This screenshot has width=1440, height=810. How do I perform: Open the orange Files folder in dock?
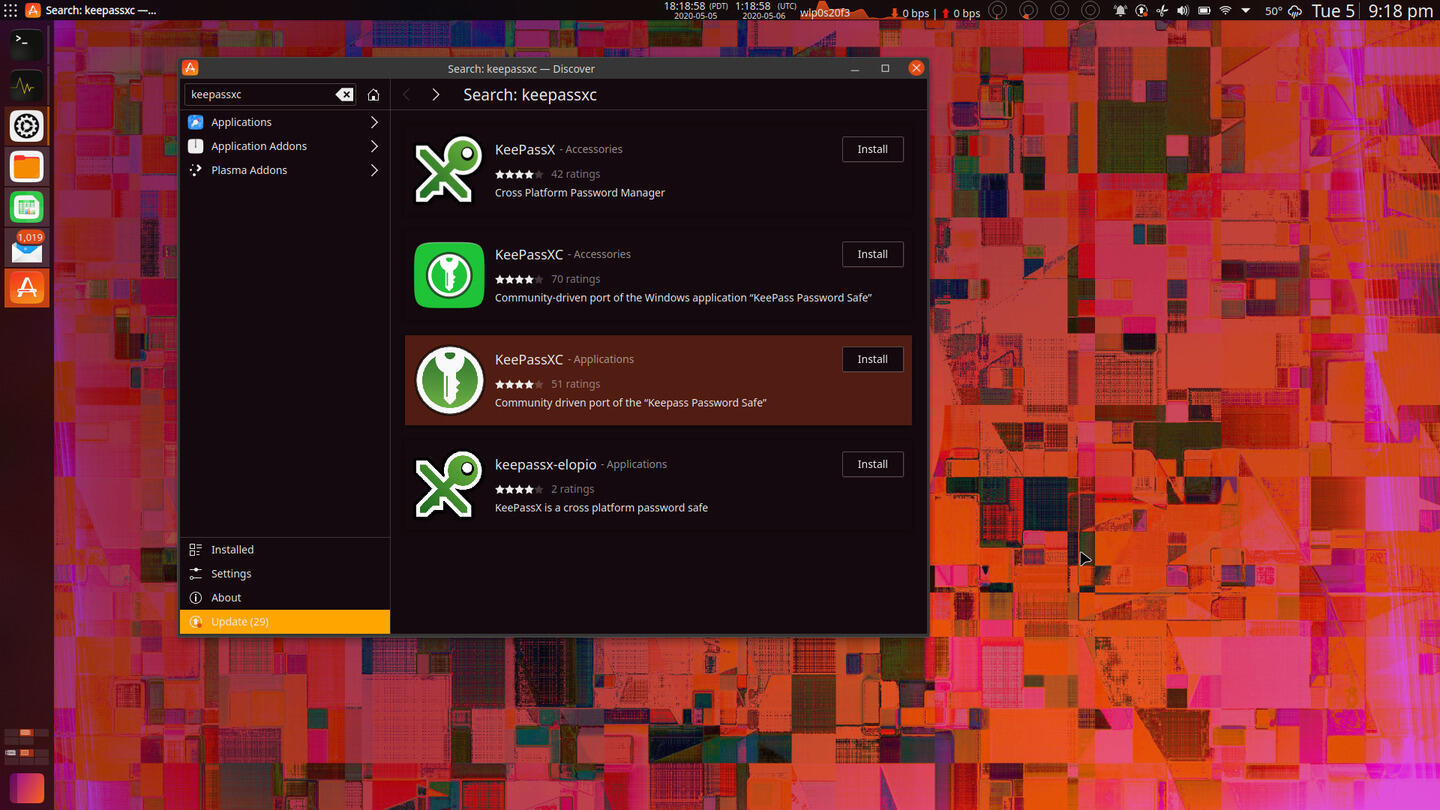coord(26,166)
